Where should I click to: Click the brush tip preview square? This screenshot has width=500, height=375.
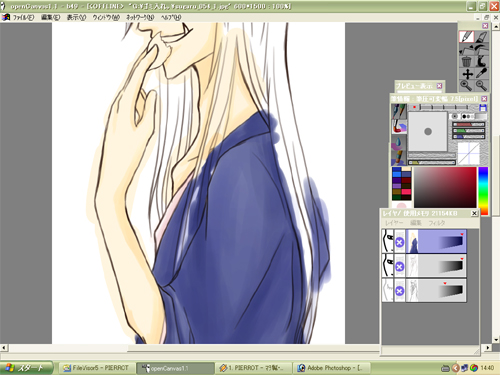(x=428, y=131)
